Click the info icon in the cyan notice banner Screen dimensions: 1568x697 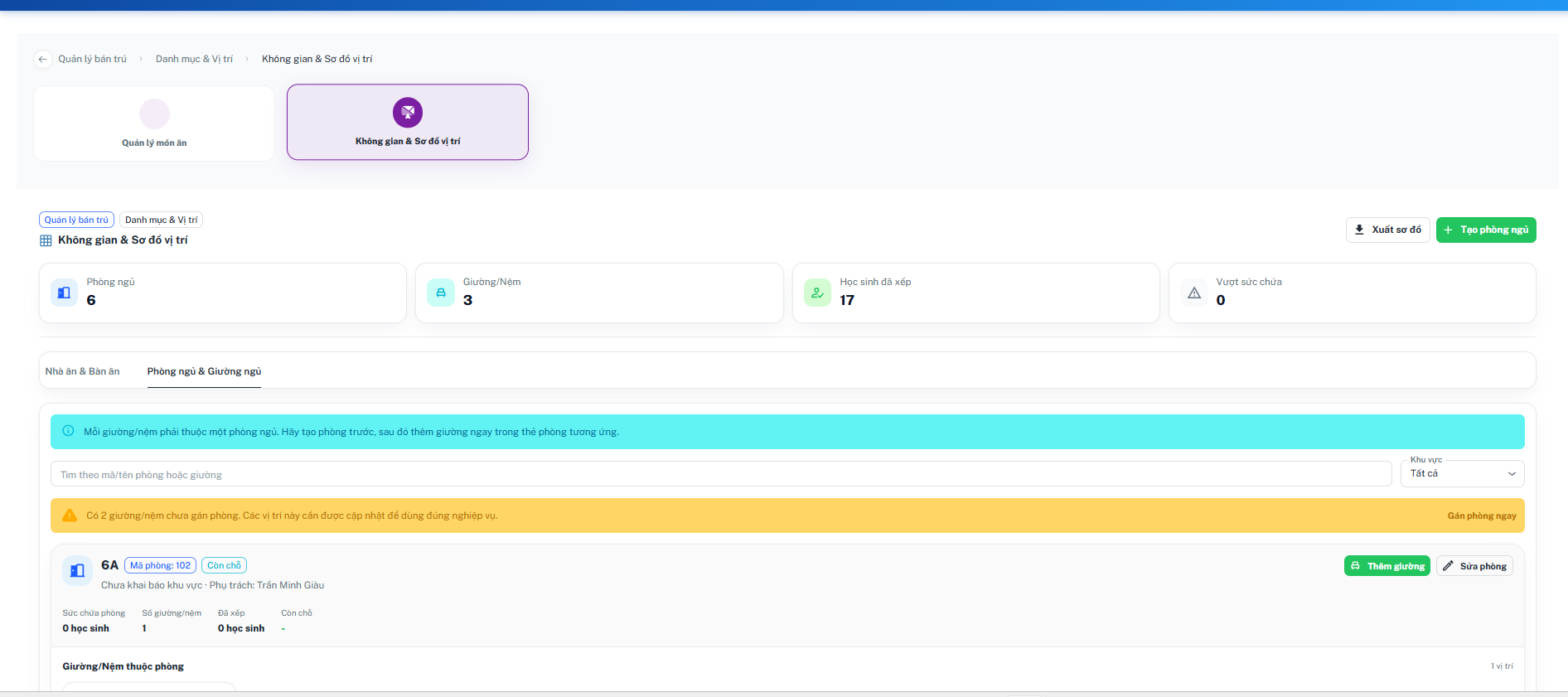pyautogui.click(x=69, y=431)
